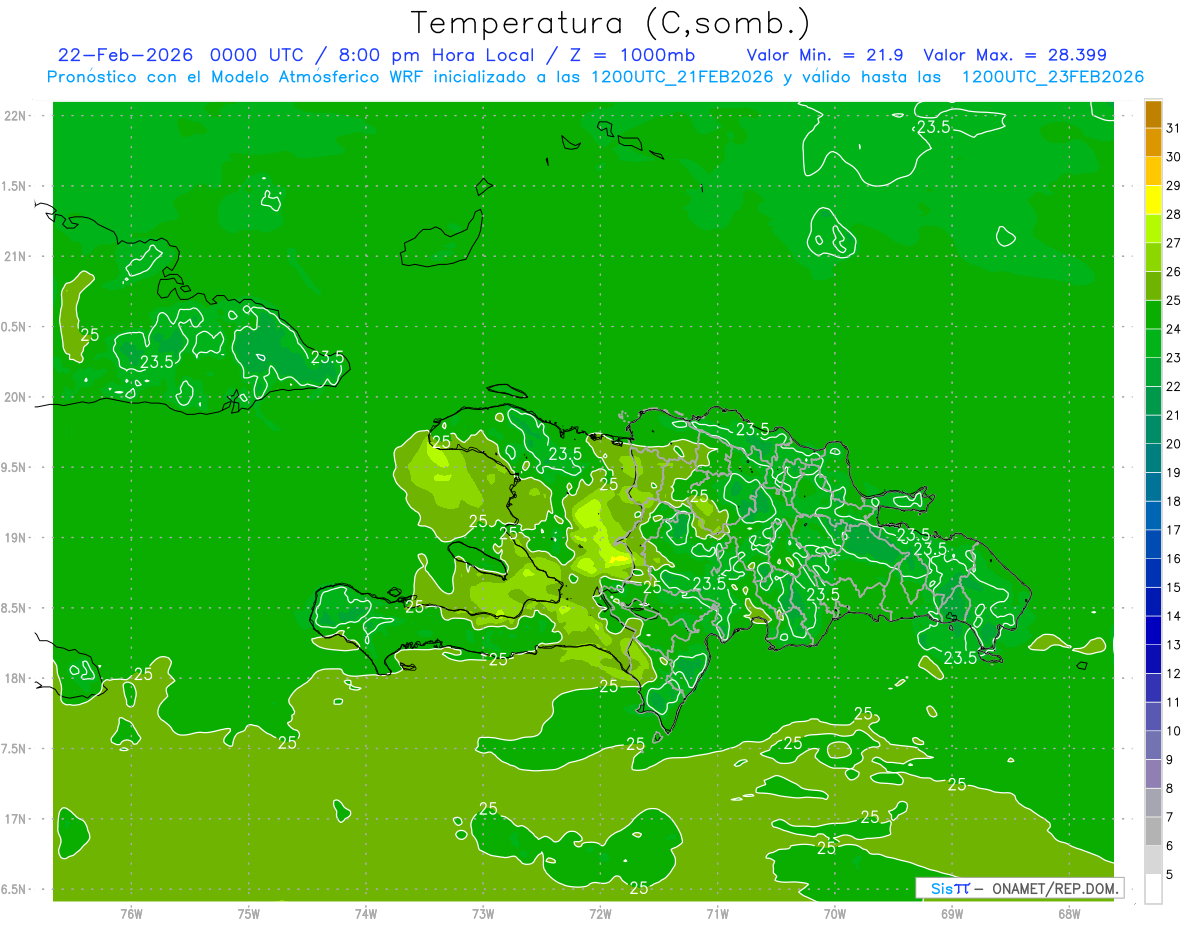Click the '11' value on the color scale
The width and height of the screenshot is (1200, 927).
[1174, 702]
